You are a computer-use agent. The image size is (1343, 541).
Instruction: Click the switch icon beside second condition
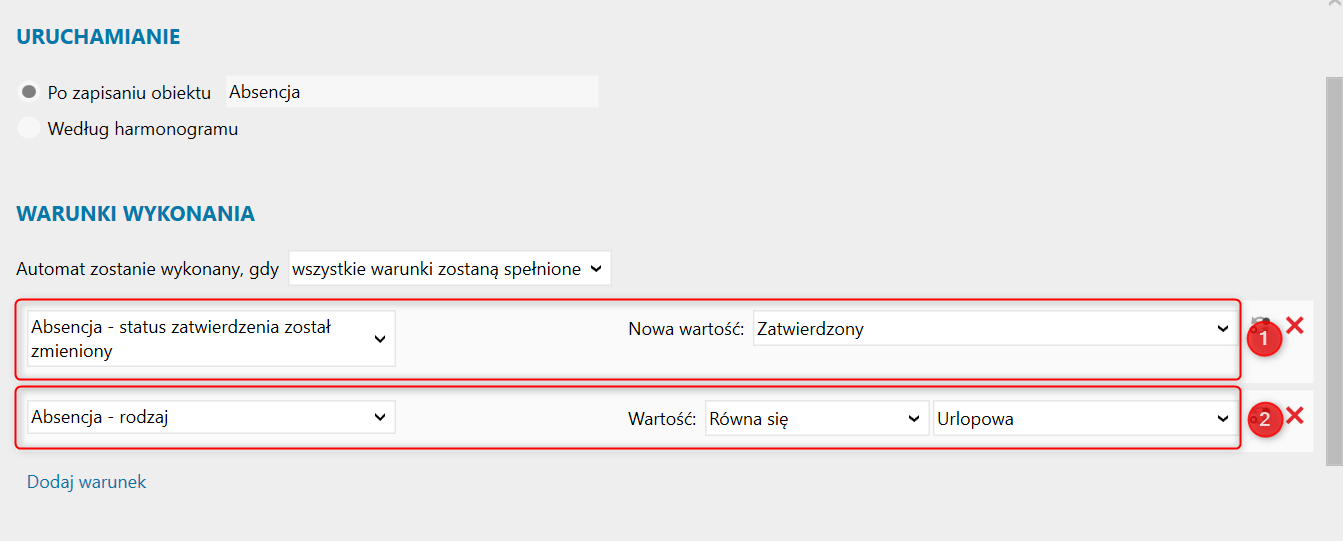(x=1252, y=420)
